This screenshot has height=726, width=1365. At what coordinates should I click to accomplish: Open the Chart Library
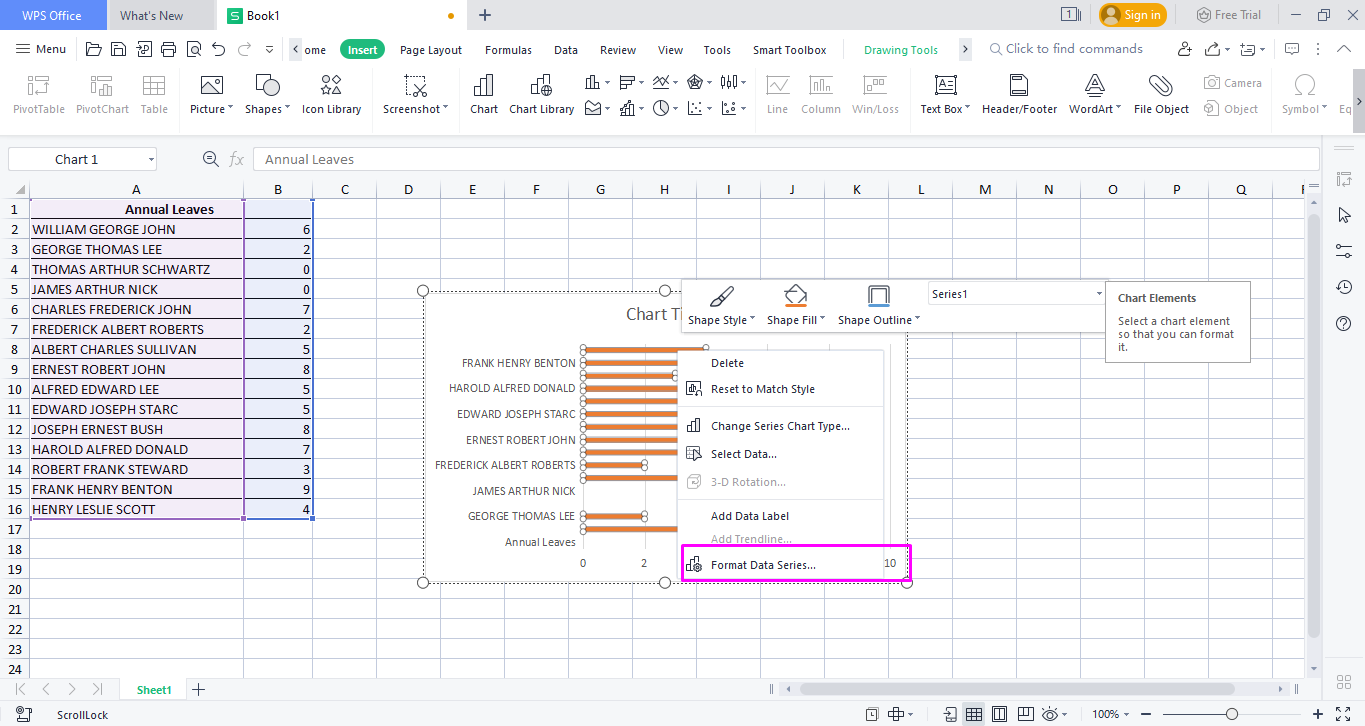pos(541,93)
